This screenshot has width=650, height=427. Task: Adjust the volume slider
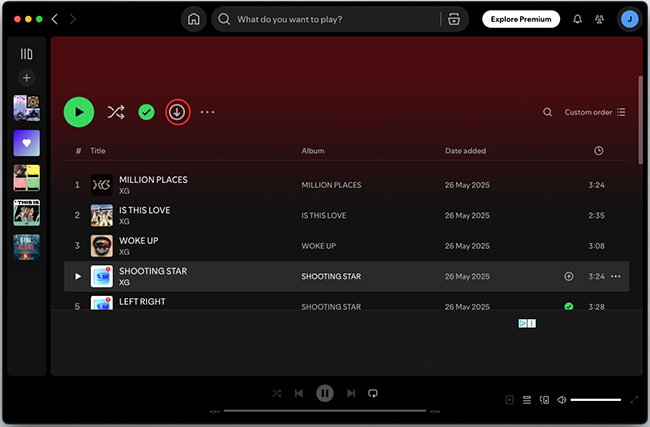click(x=596, y=400)
